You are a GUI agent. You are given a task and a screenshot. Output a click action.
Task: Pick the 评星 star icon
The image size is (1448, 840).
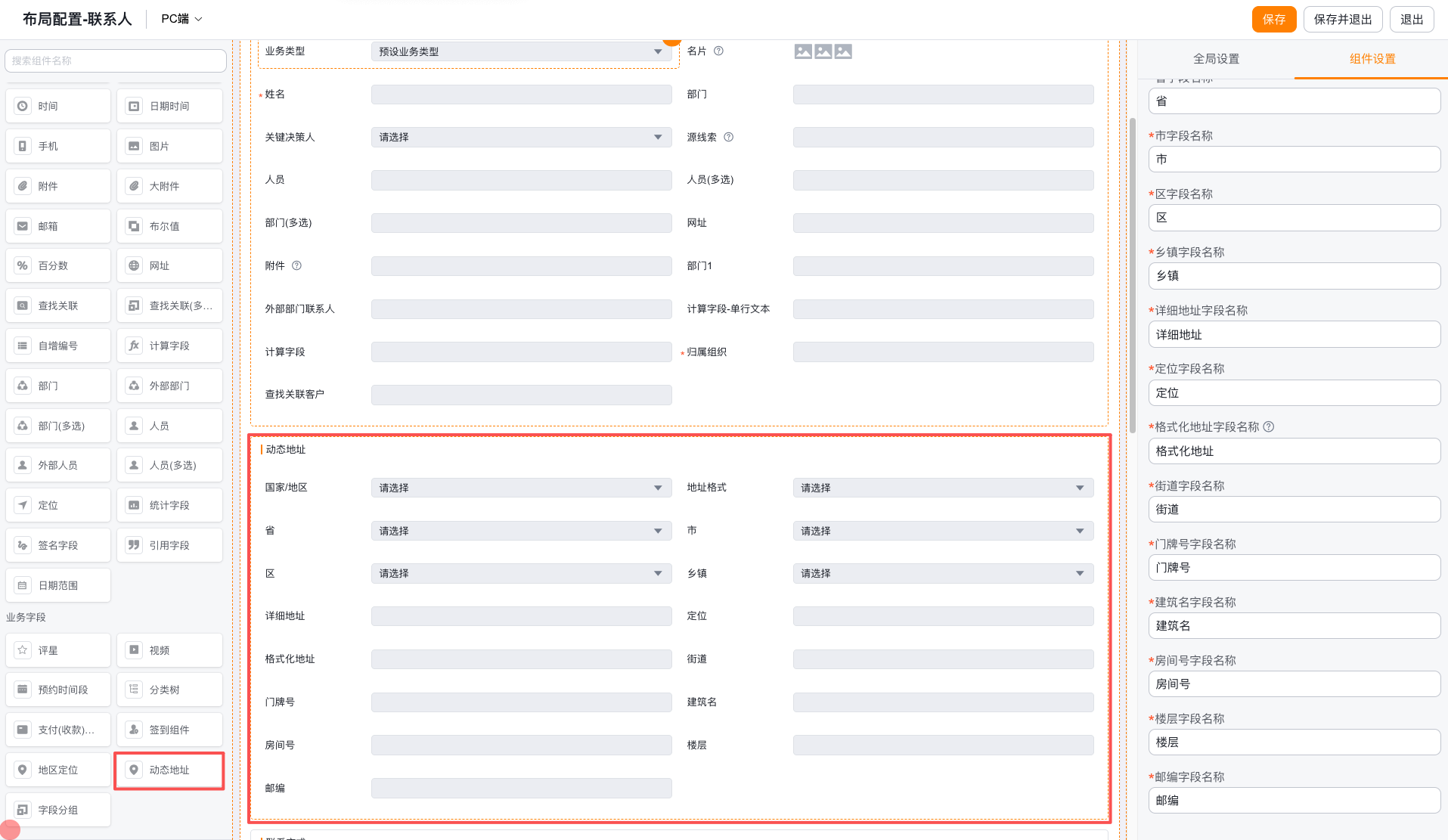tap(23, 650)
